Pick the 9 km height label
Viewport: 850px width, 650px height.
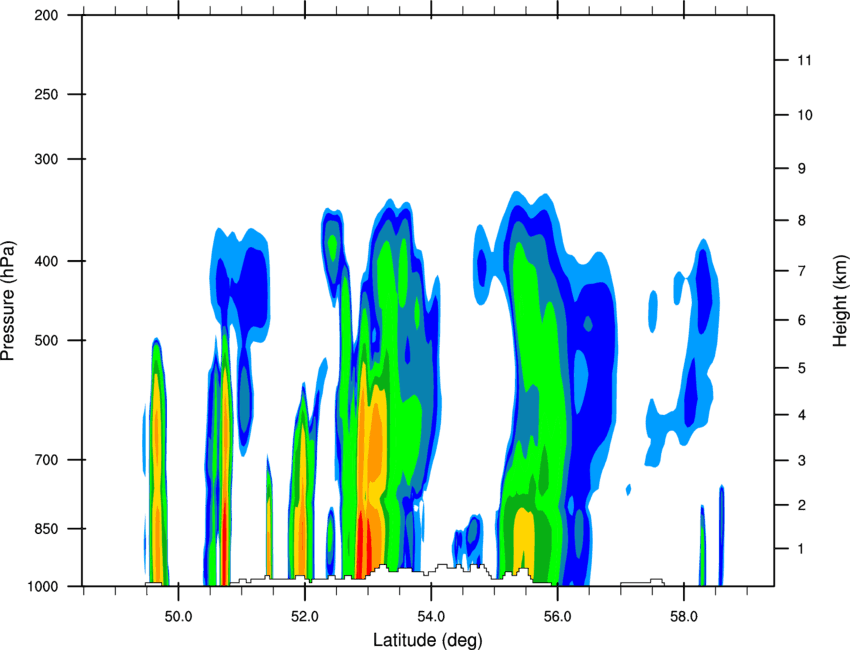click(801, 169)
